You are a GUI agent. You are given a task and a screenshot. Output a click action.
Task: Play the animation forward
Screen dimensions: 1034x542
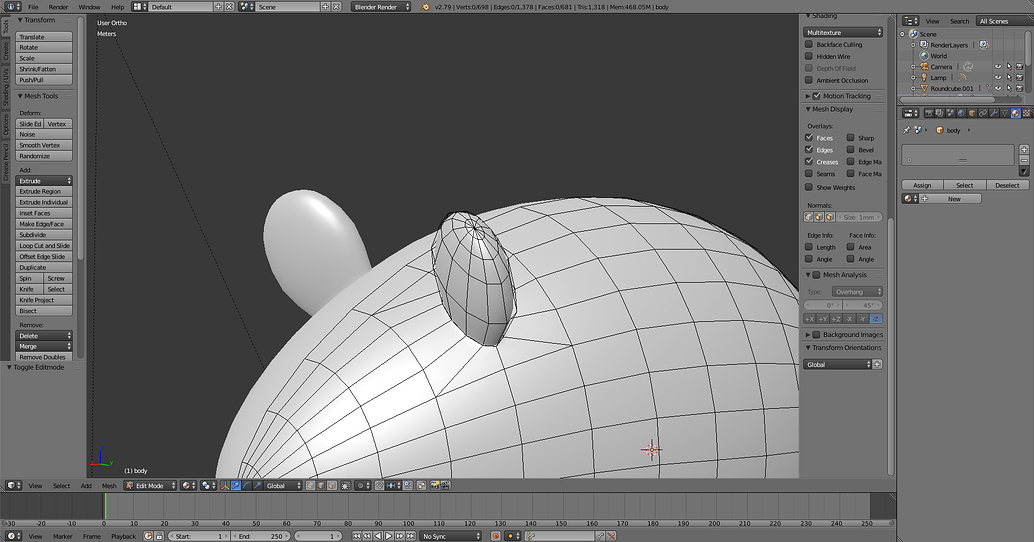(x=388, y=536)
